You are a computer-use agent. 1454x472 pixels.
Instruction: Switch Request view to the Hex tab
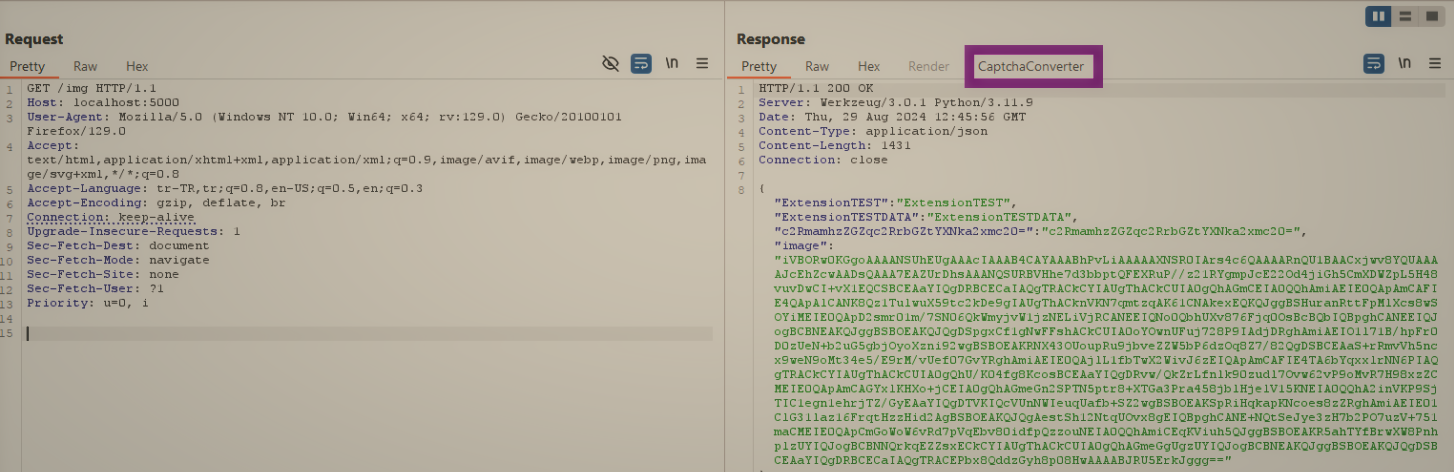pos(137,66)
